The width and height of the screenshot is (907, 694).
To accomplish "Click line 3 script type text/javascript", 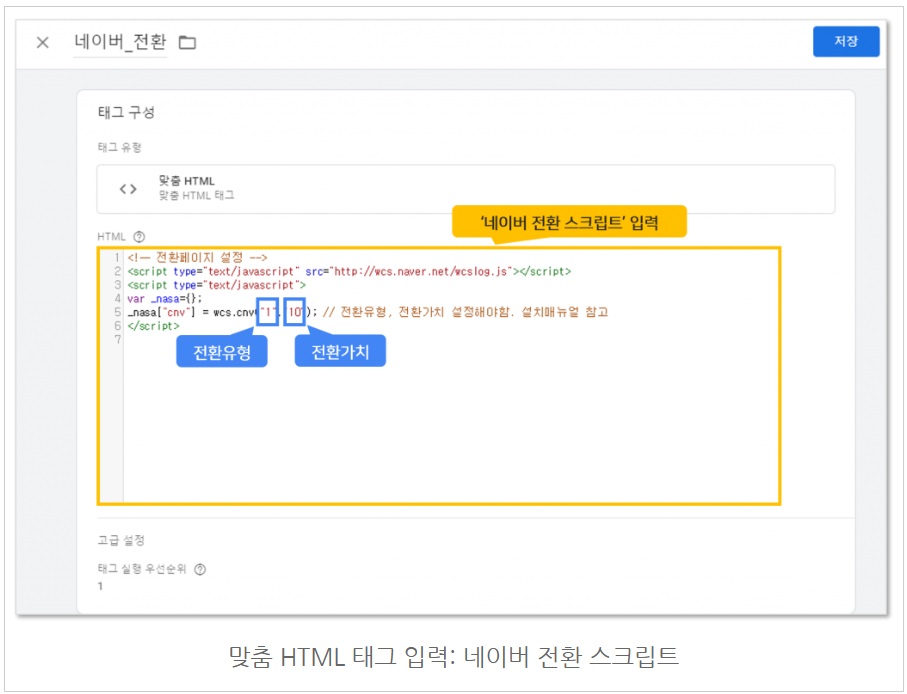I will [x=216, y=285].
